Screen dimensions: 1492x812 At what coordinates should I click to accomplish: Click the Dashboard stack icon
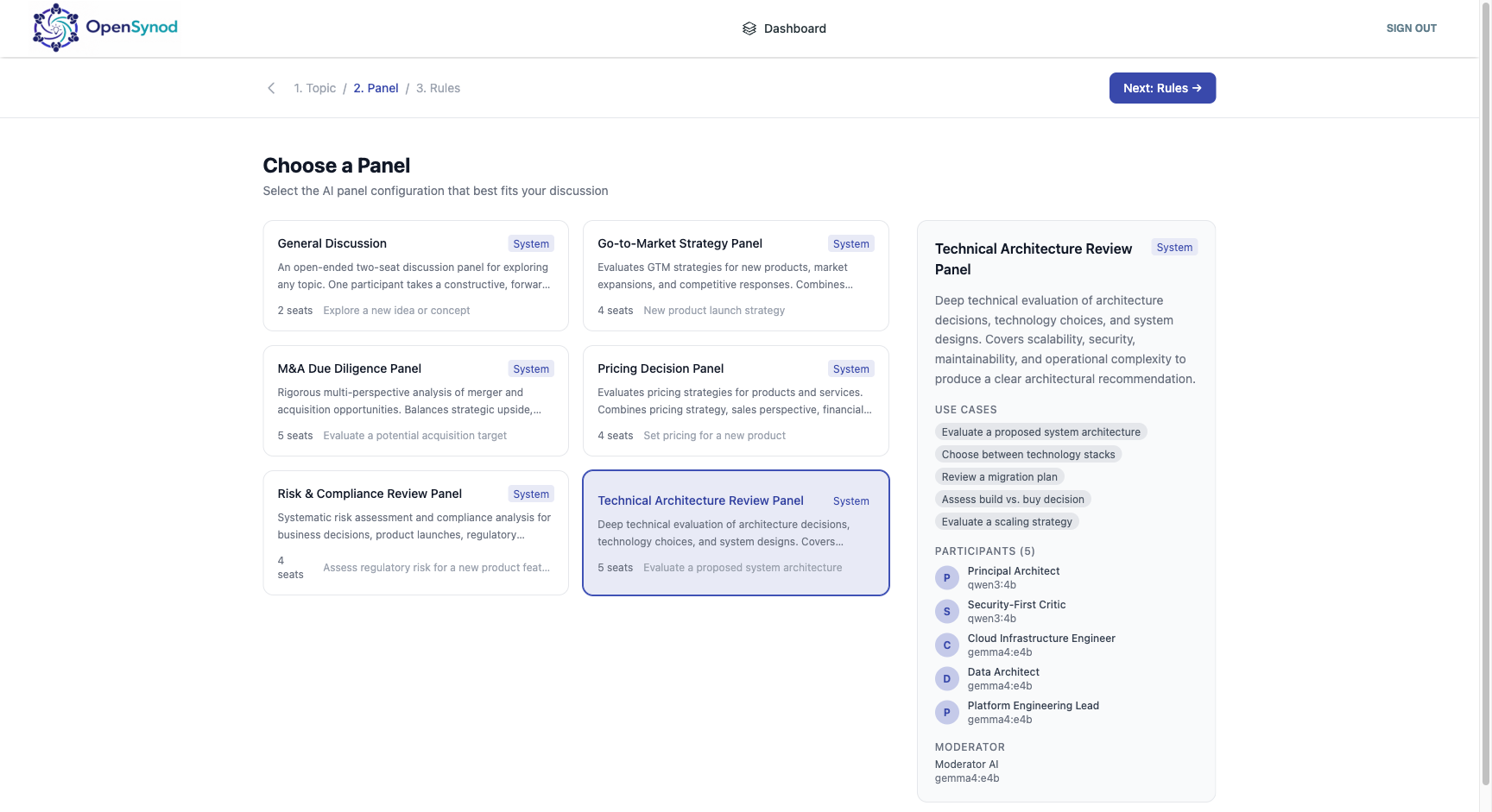point(749,28)
